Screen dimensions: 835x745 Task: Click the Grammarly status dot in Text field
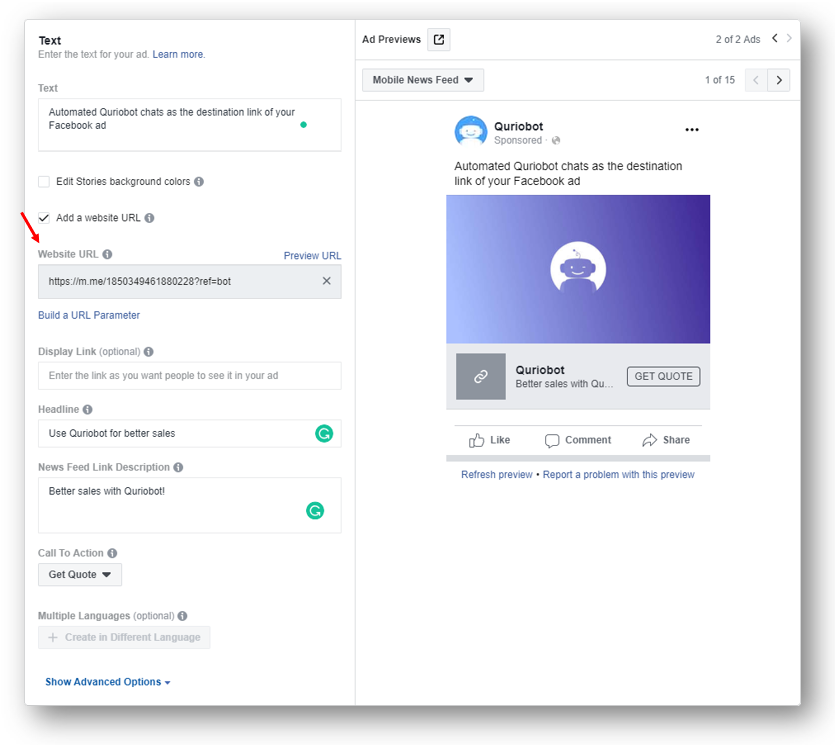[304, 125]
